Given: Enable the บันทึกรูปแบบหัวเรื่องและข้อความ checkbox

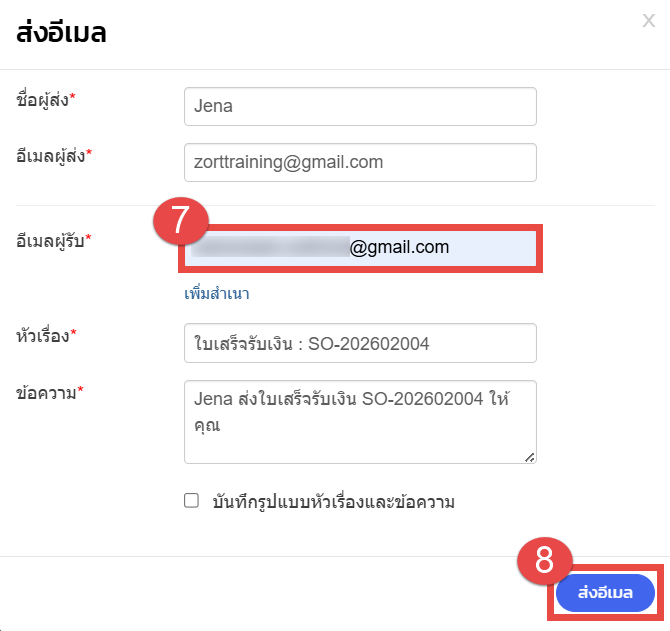Looking at the screenshot, I should click(192, 502).
